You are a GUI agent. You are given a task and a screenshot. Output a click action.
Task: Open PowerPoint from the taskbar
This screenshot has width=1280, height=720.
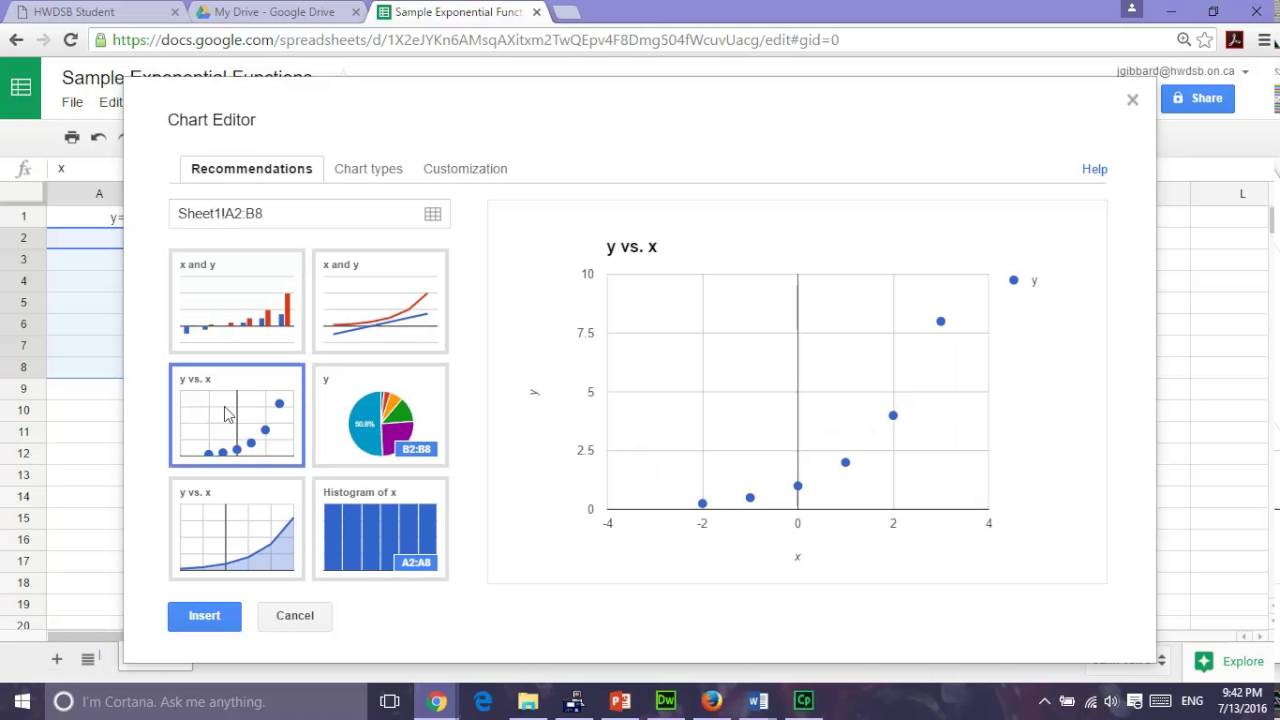coord(620,701)
